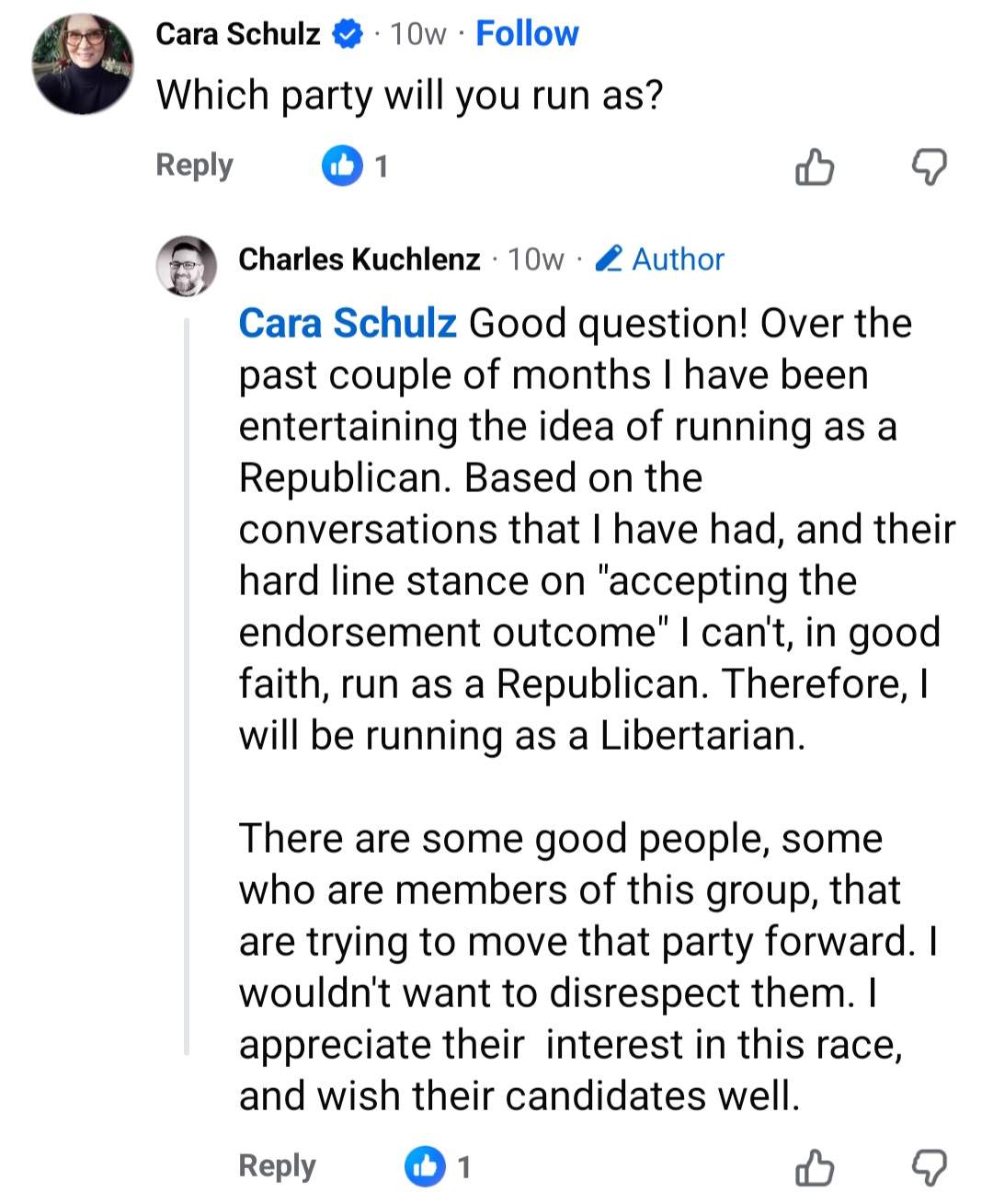The image size is (993, 1204).
Task: Reply to Charles Kuchlenz's comment
Action: [277, 1166]
